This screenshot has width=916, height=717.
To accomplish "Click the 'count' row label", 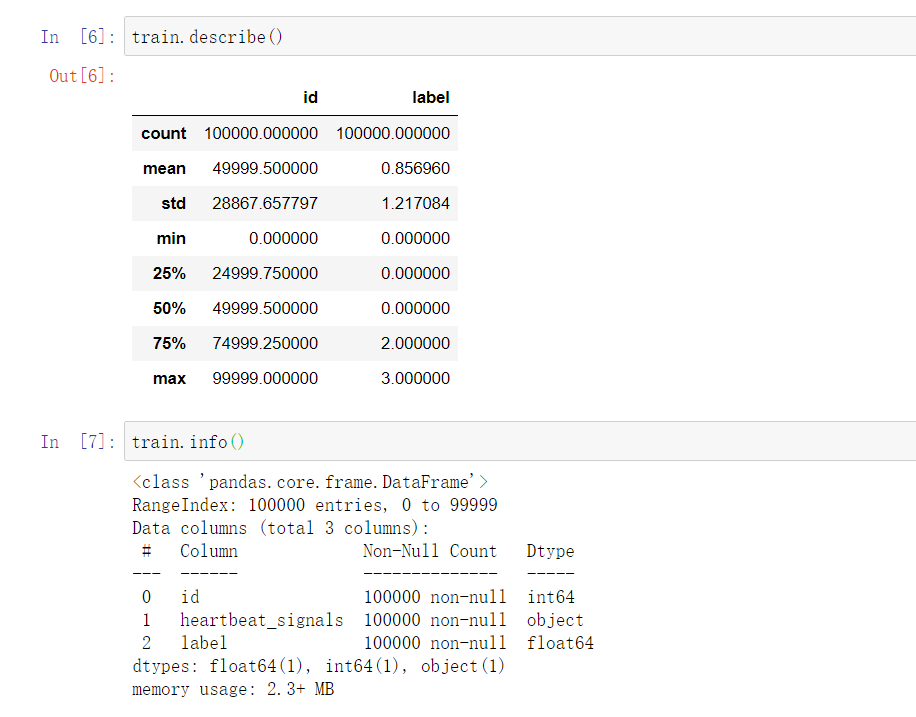I will pos(164,133).
